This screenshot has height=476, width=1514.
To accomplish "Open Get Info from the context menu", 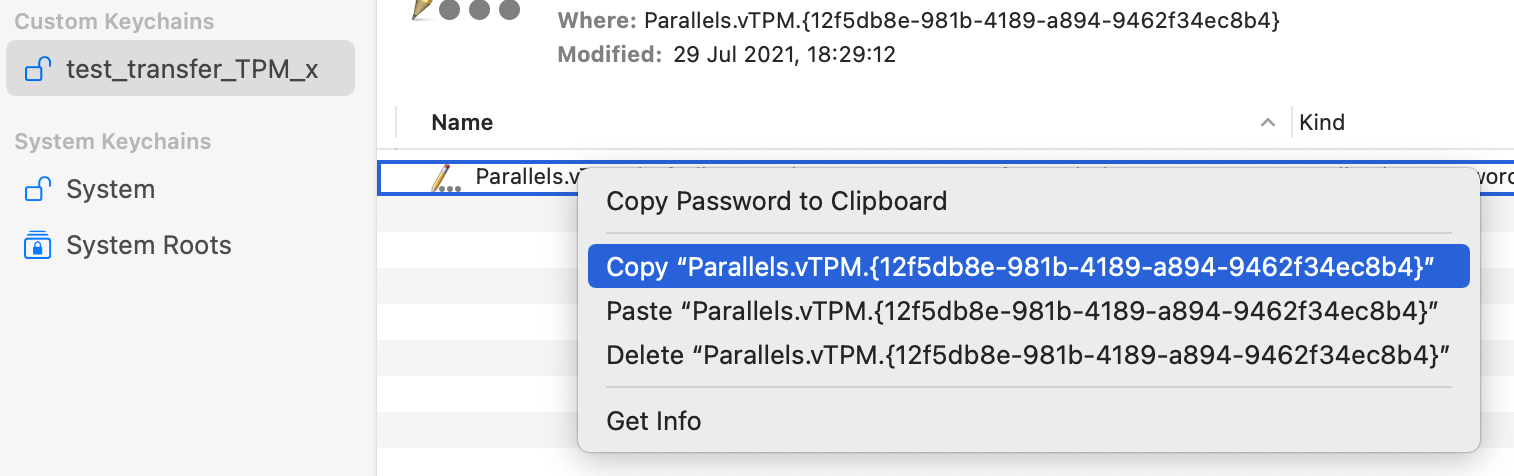I will (x=654, y=421).
